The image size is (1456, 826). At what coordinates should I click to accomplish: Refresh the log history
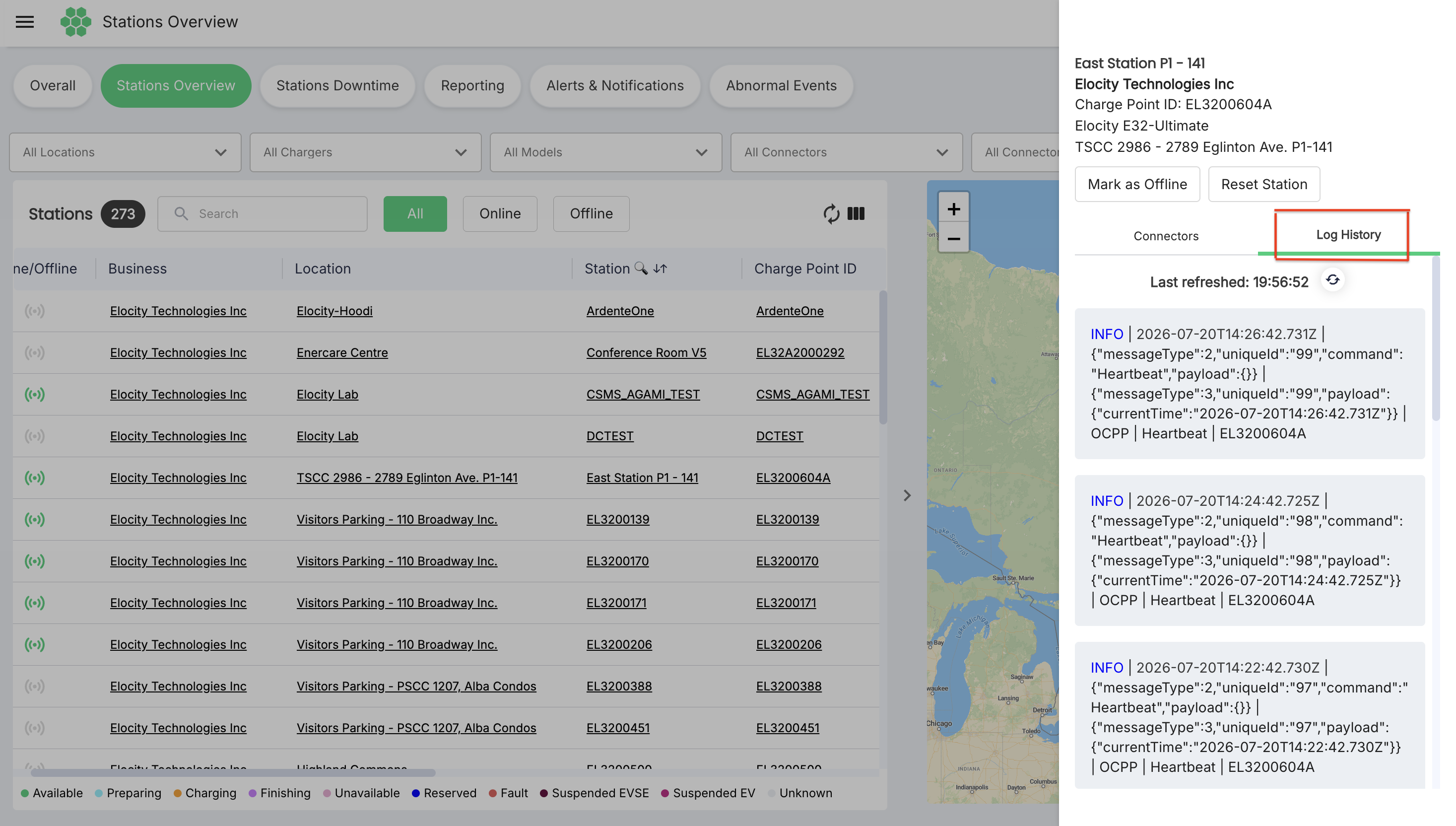[x=1332, y=280]
